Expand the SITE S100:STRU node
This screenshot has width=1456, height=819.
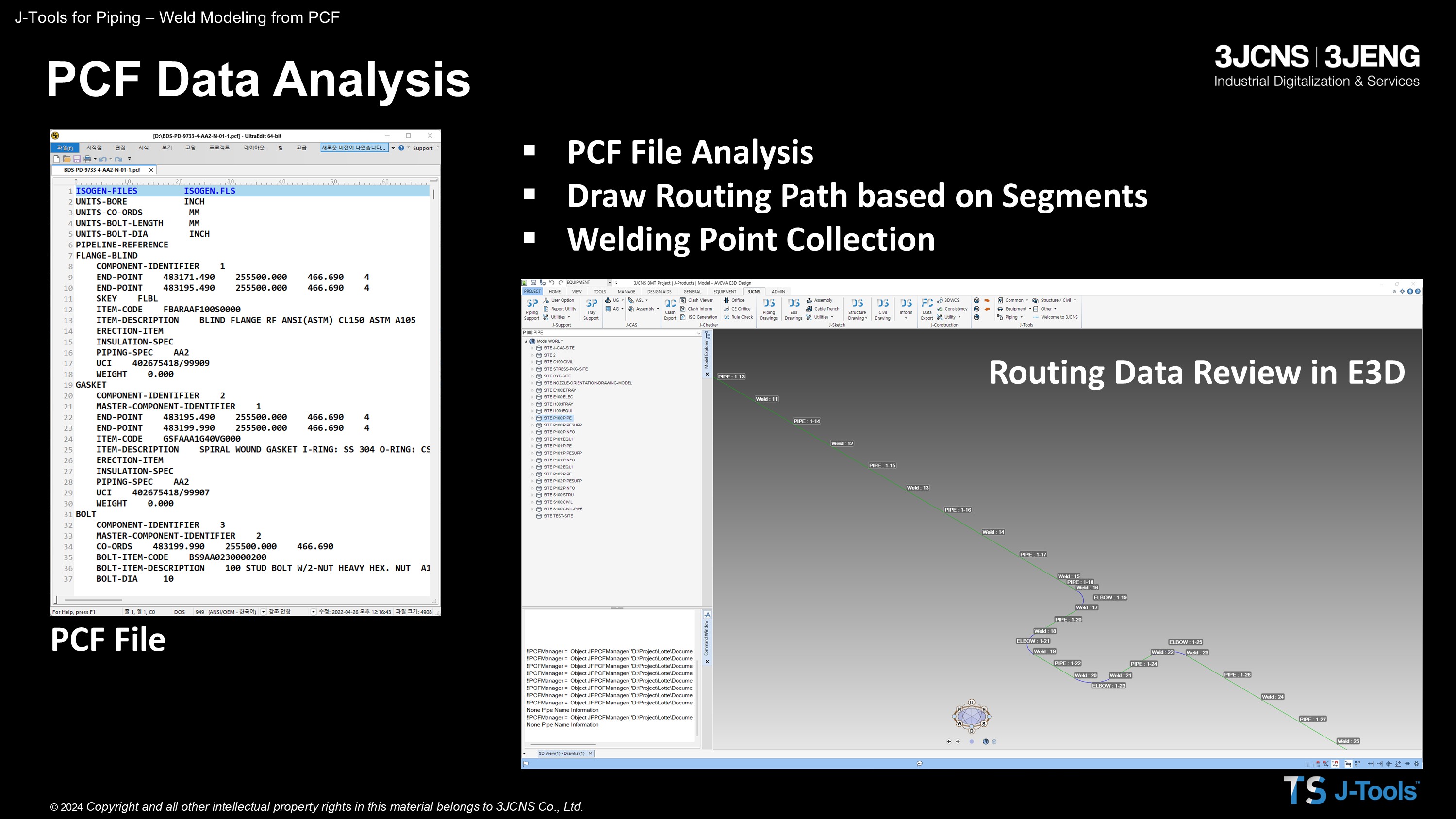click(532, 495)
